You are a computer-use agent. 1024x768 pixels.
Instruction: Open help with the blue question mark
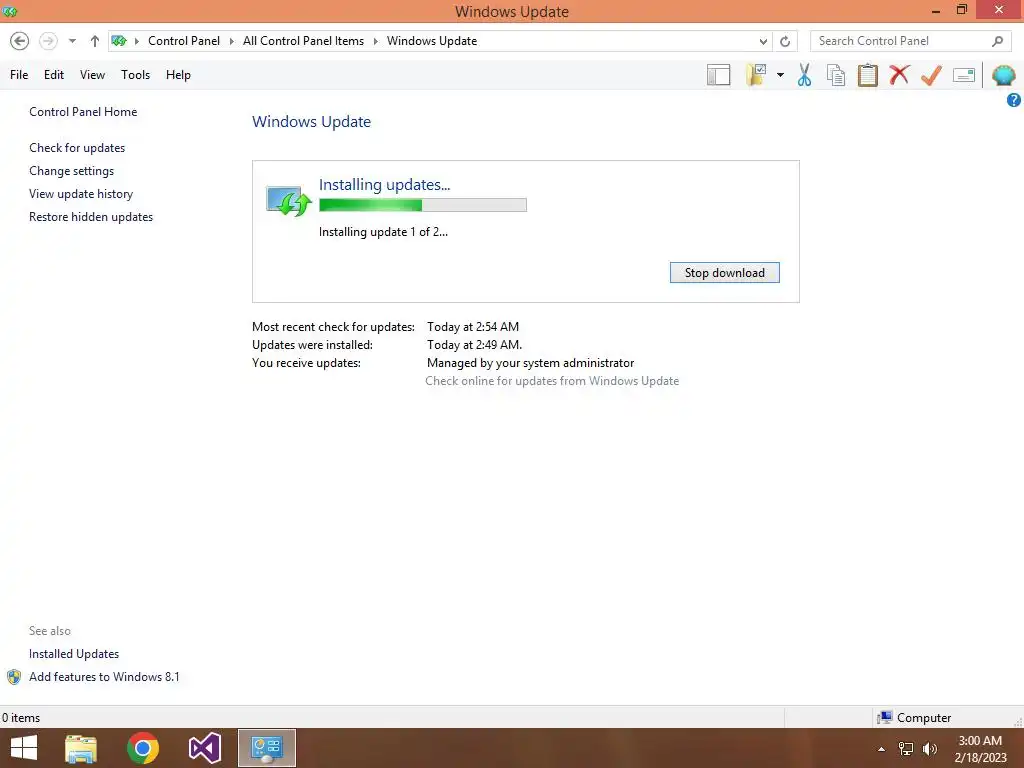(x=1014, y=100)
